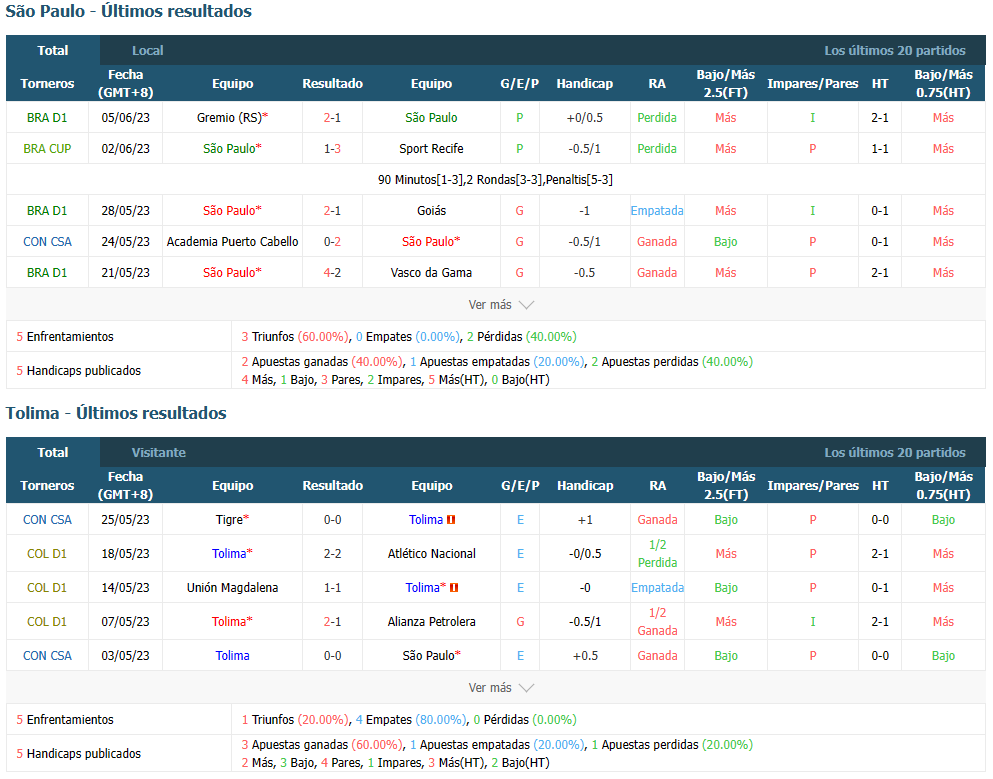
Task: Open the 4-2 result against Vasco da Gama
Action: tap(332, 273)
